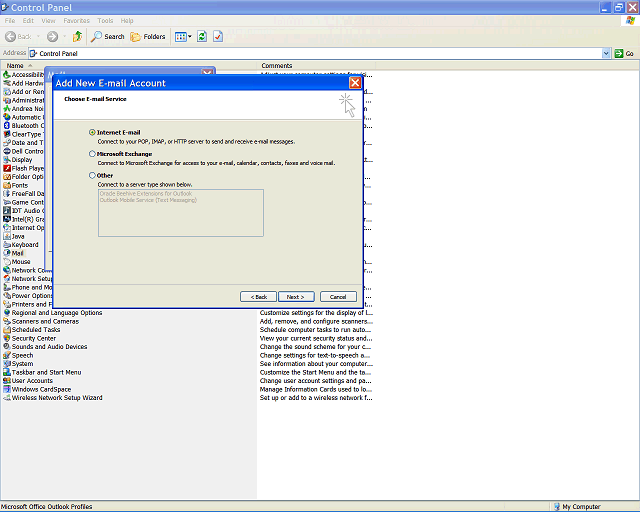Open the Favorites menu
Screen dimensions: 640x512
click(76, 20)
